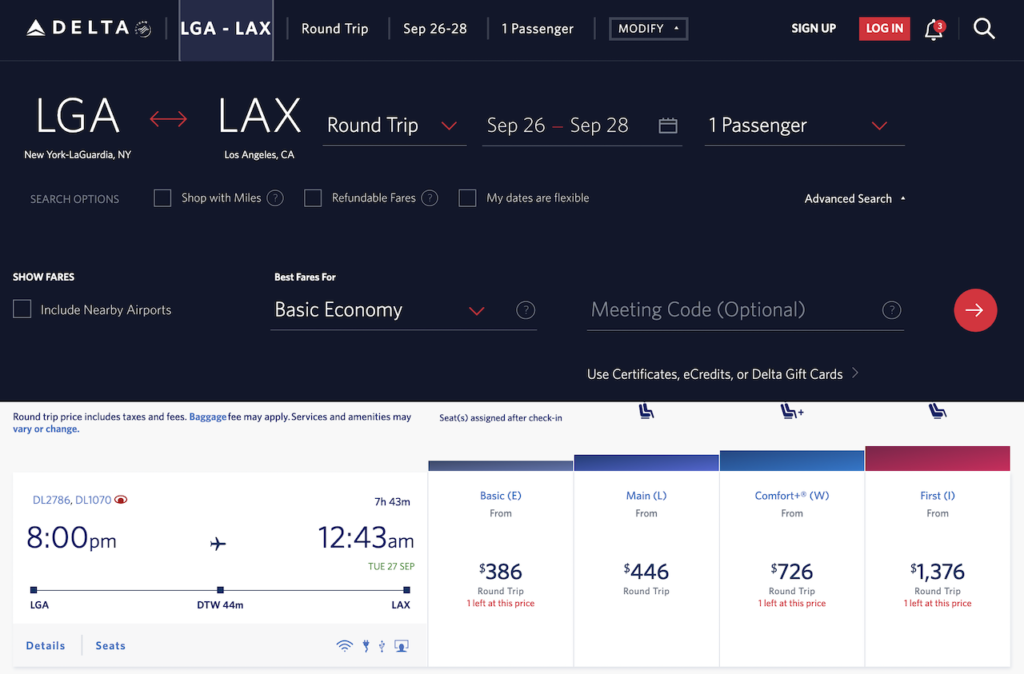Click the Comfort+ seat icon

(792, 411)
